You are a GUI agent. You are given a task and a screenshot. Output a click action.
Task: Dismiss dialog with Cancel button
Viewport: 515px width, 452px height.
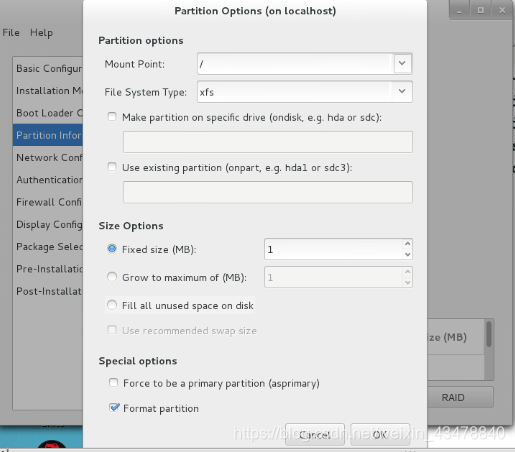click(315, 434)
